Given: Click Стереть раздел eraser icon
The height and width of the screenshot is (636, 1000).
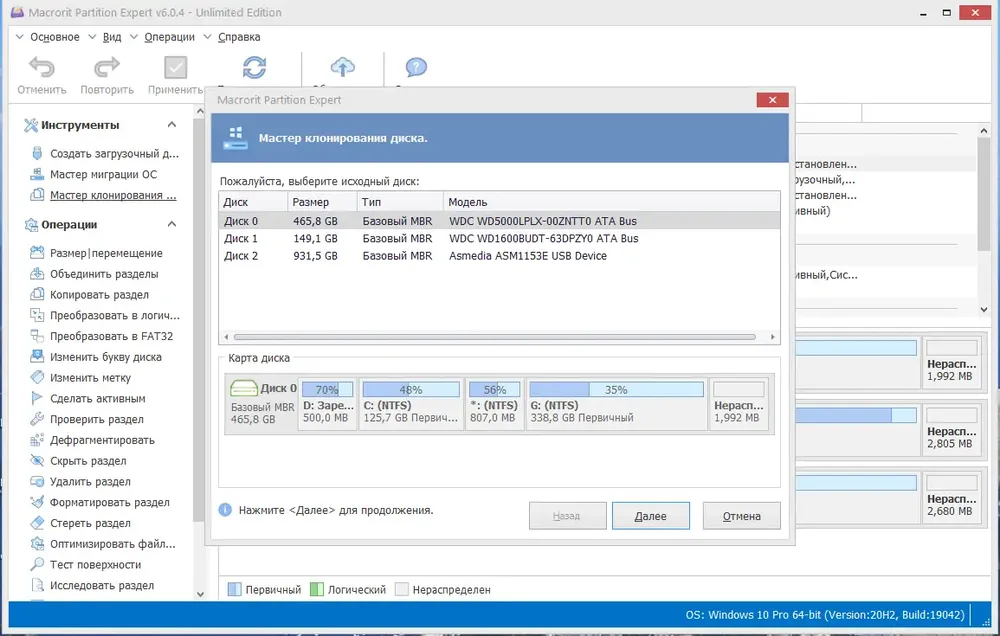Looking at the screenshot, I should 37,522.
